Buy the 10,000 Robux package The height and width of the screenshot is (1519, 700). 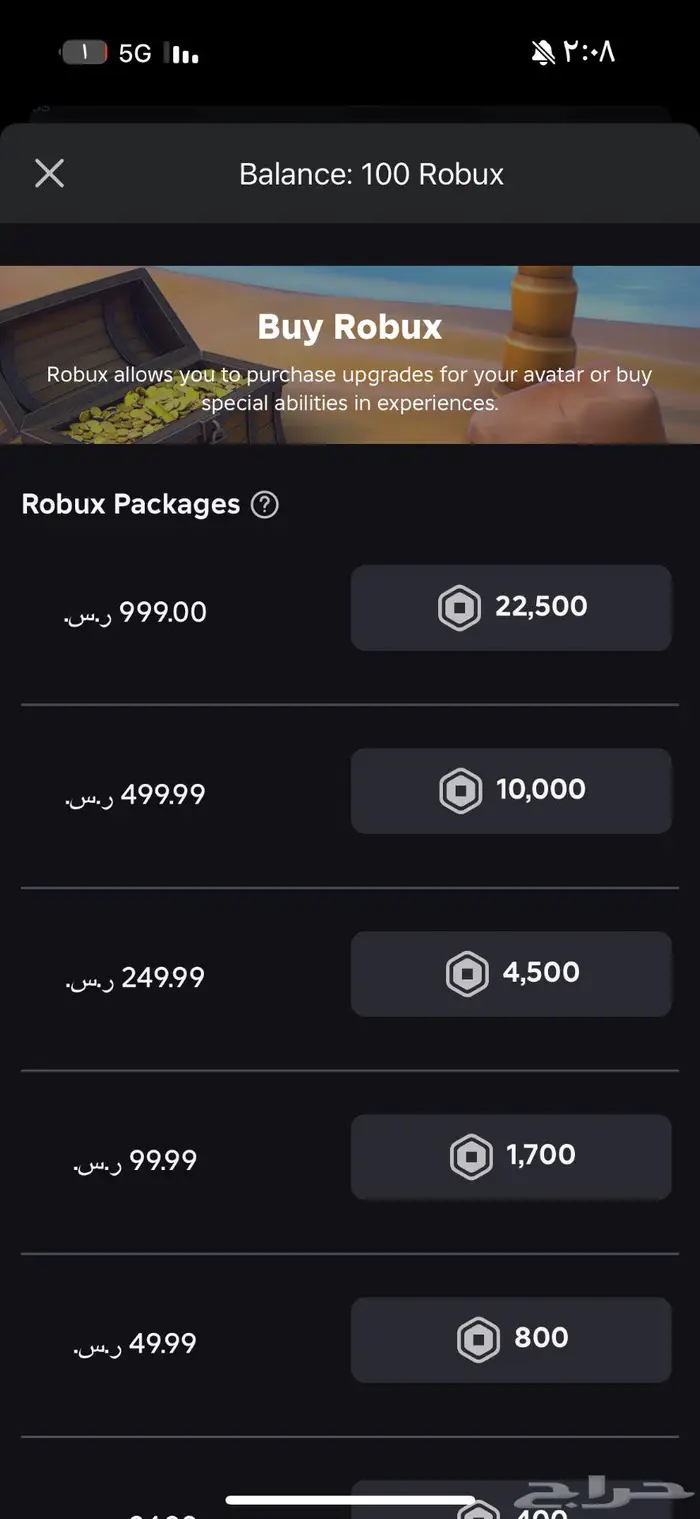[x=511, y=791]
